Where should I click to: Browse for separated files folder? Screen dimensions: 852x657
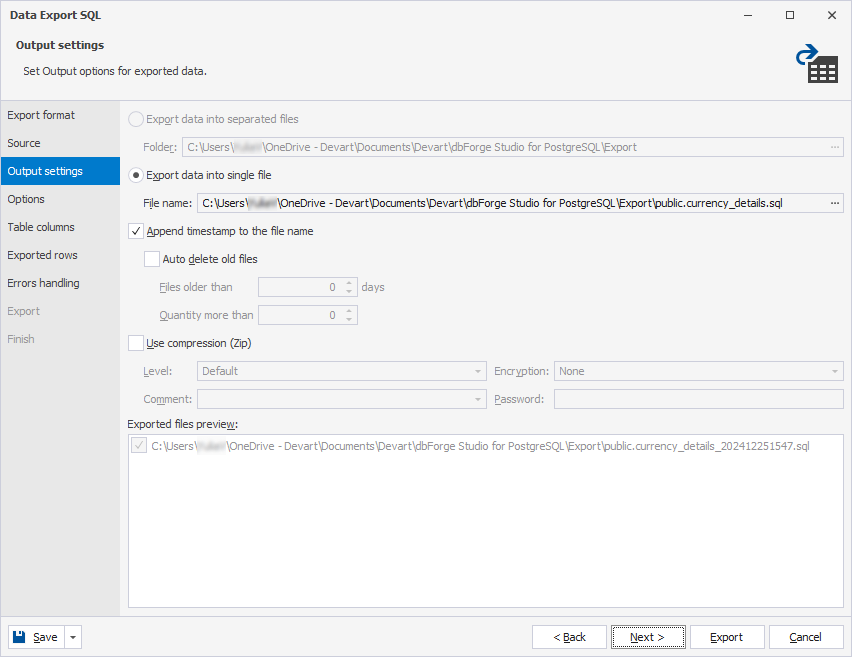(x=835, y=147)
